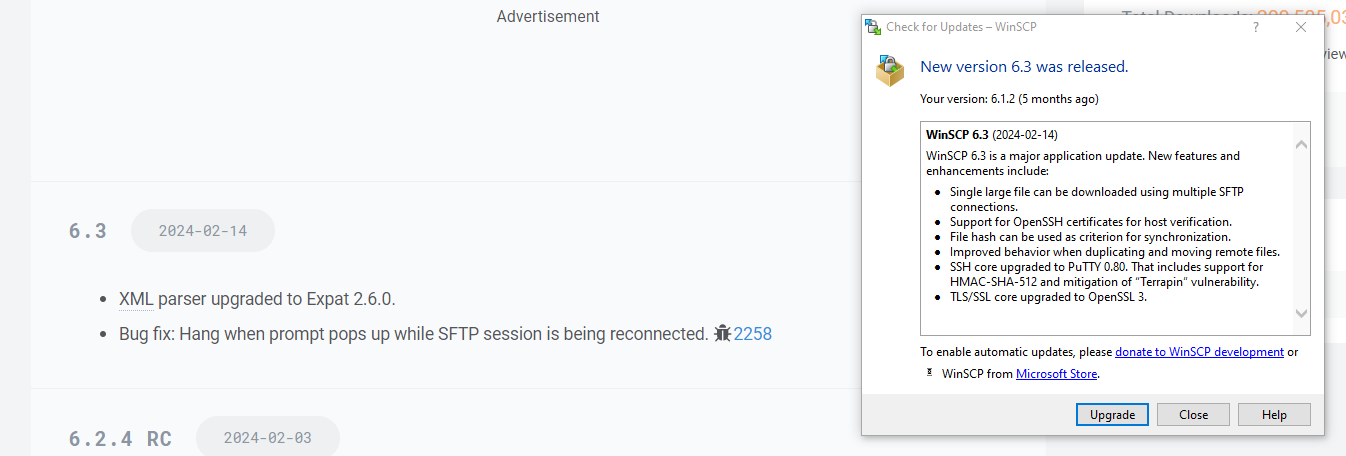
Task: Click the 6.2.4 RC version heading
Action: 120,439
